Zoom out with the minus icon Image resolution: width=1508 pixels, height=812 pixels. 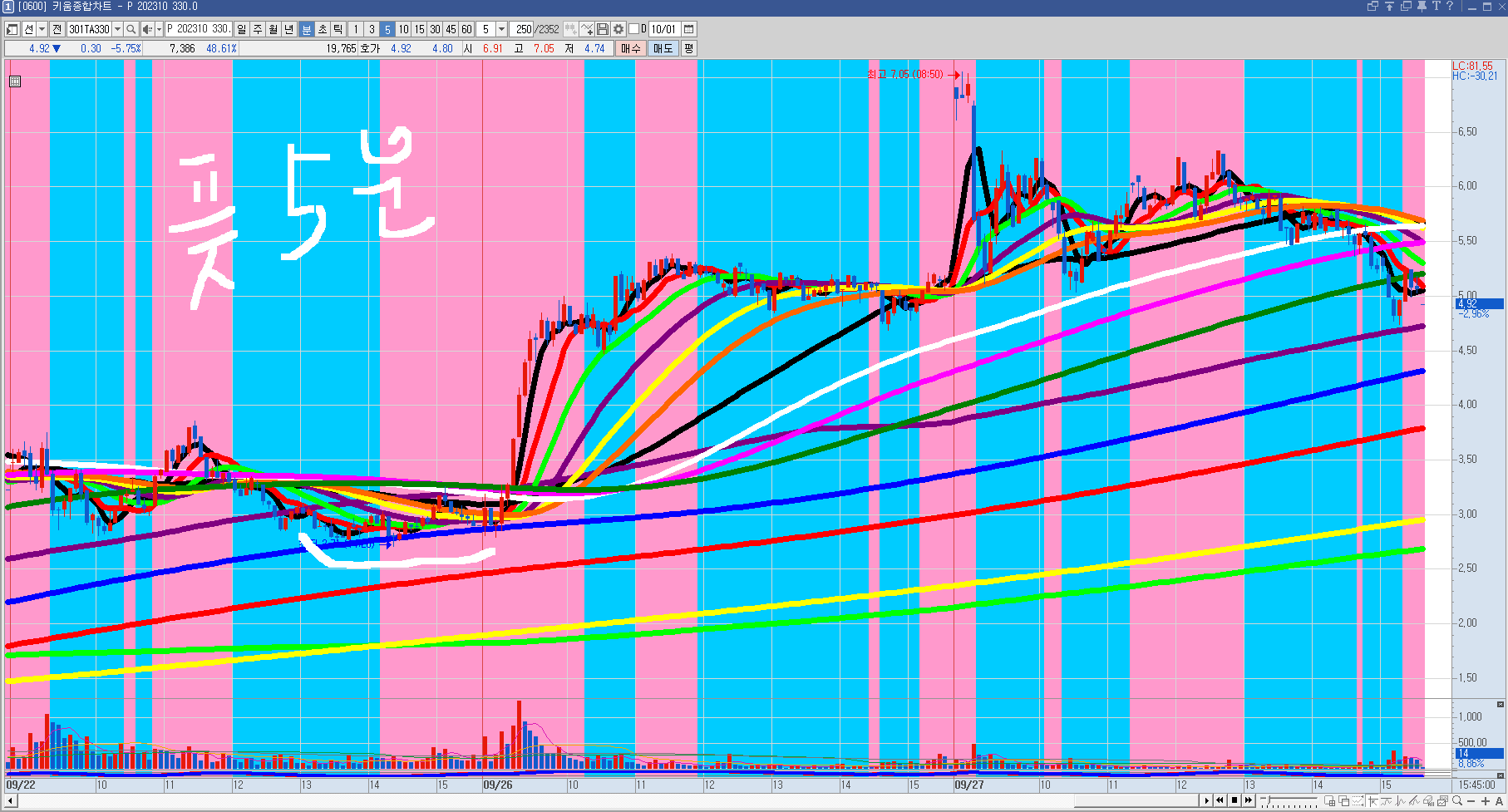click(x=1471, y=800)
